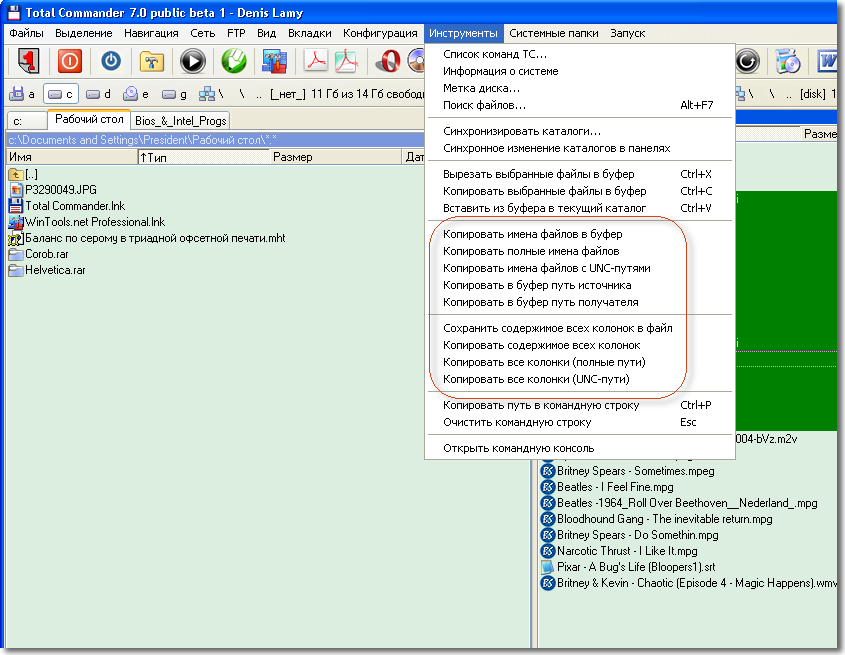Open the 'Файлы' menu
The height and width of the screenshot is (655, 845).
click(x=26, y=33)
